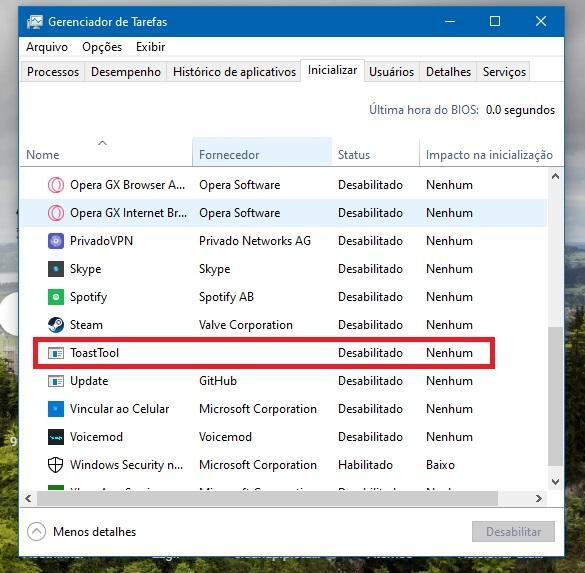Select the PrivadoVPN app icon

click(56, 241)
